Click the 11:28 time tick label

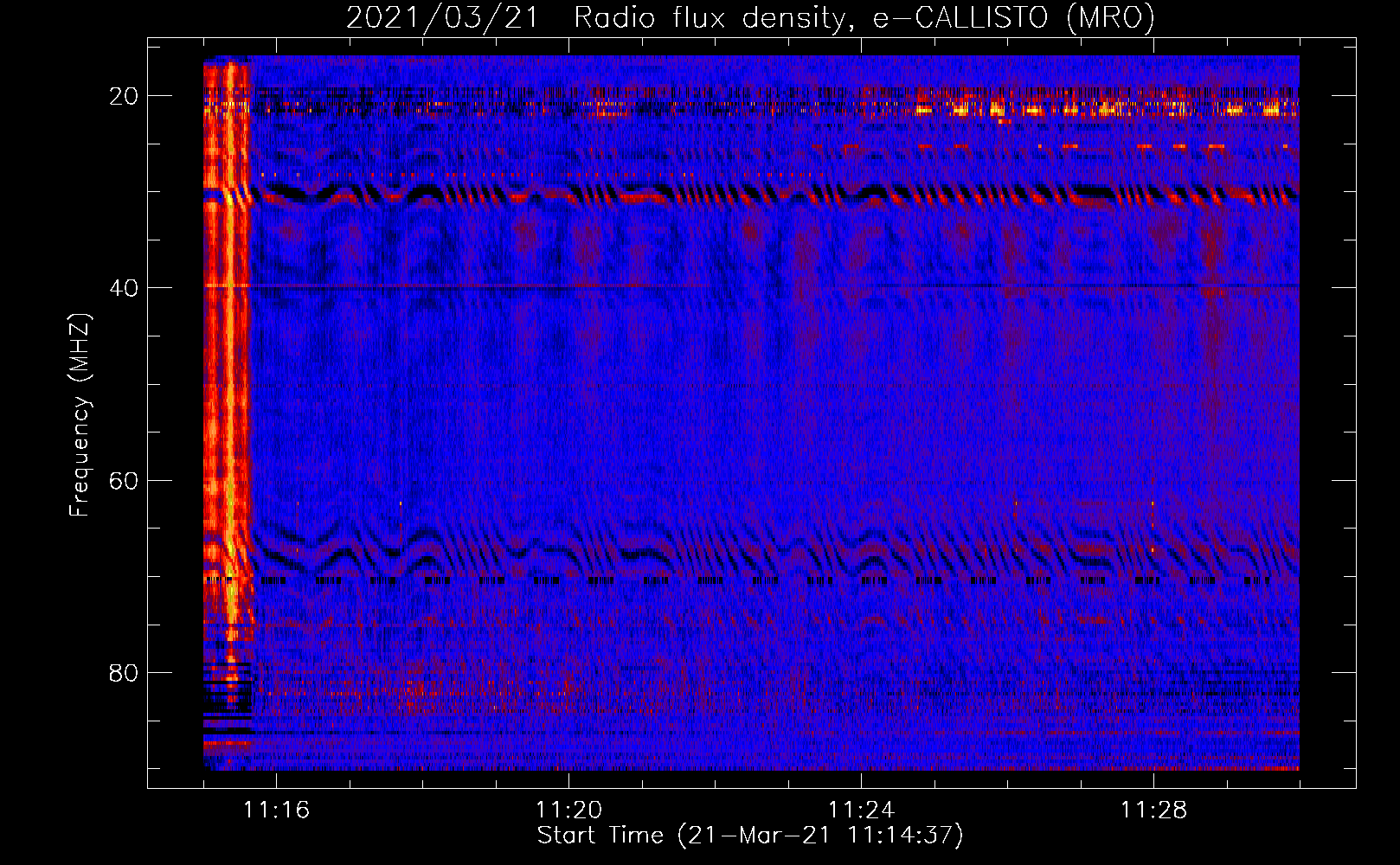pos(1153,810)
